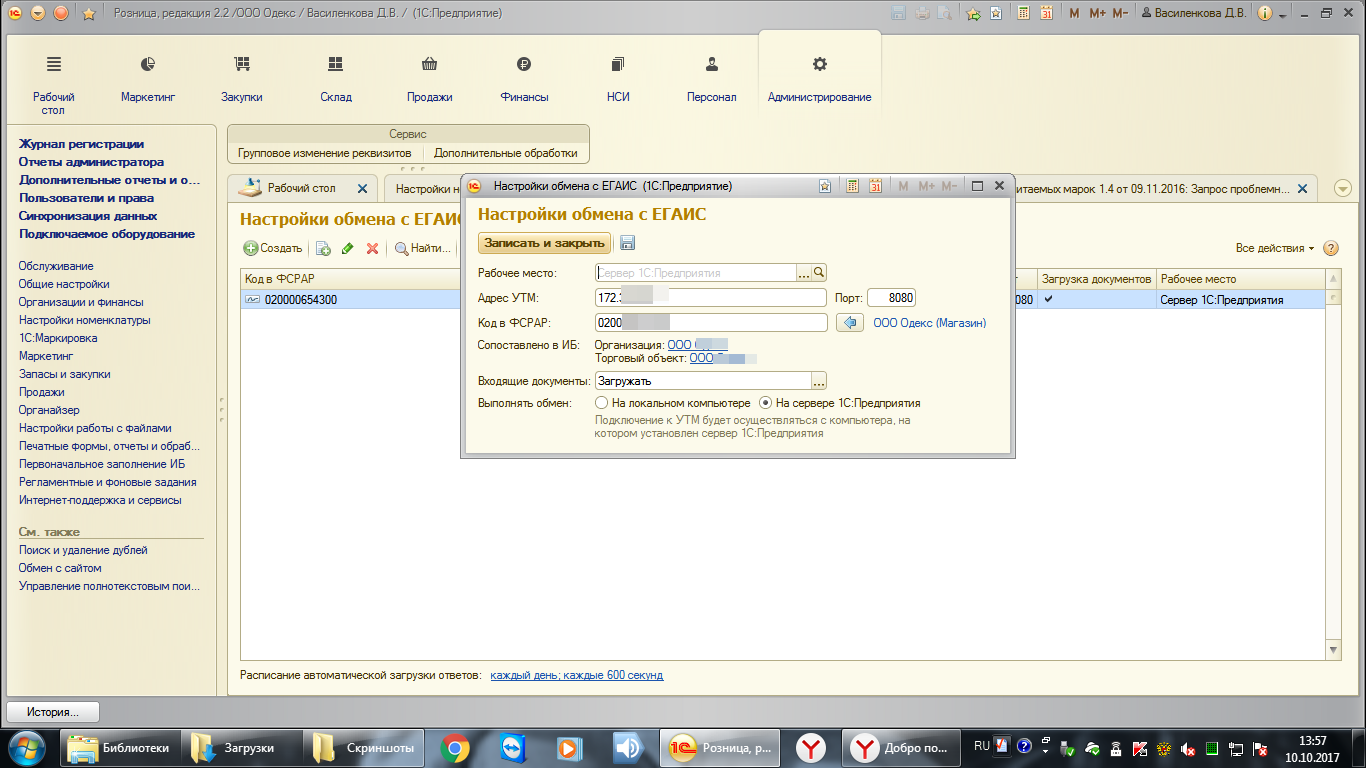
Task: Click the M+ memory button in top bar
Action: 1097,14
